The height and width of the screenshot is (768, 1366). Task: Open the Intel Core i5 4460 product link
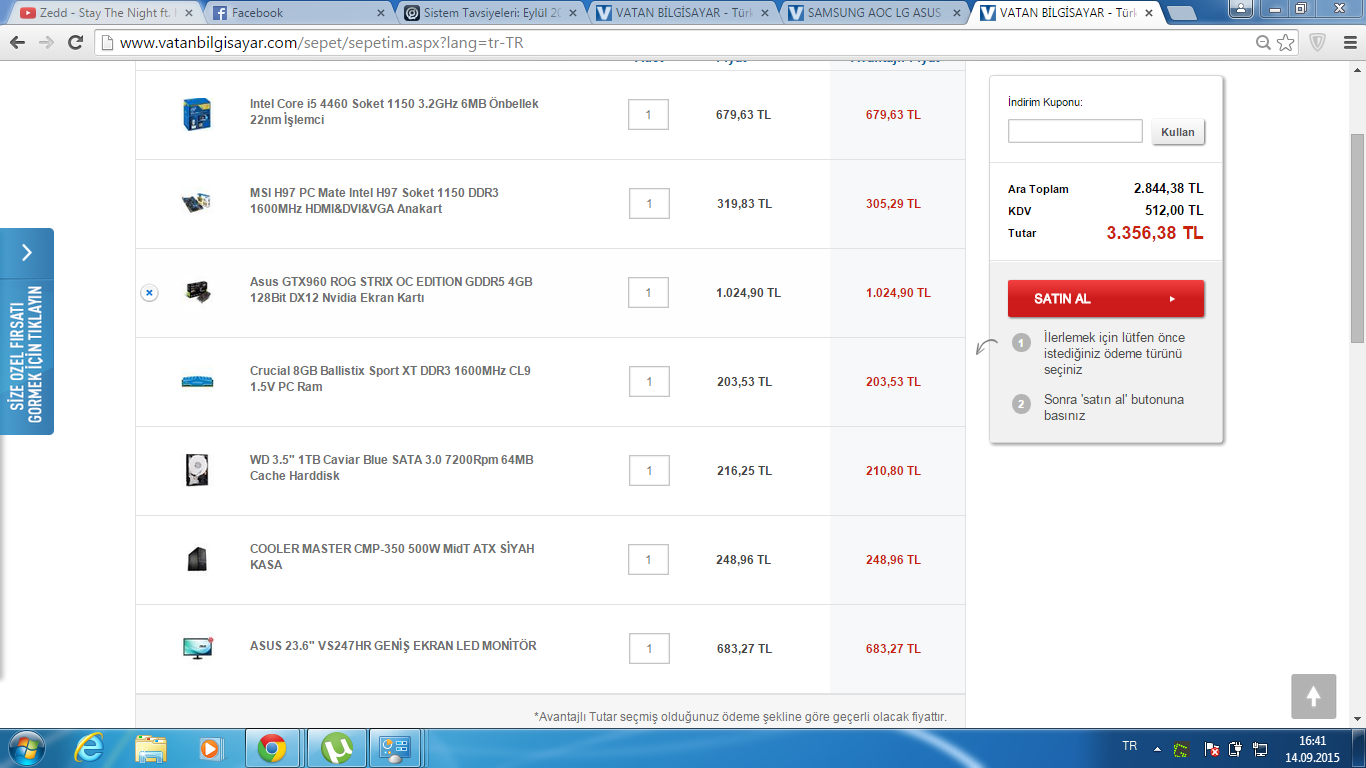[x=394, y=112]
